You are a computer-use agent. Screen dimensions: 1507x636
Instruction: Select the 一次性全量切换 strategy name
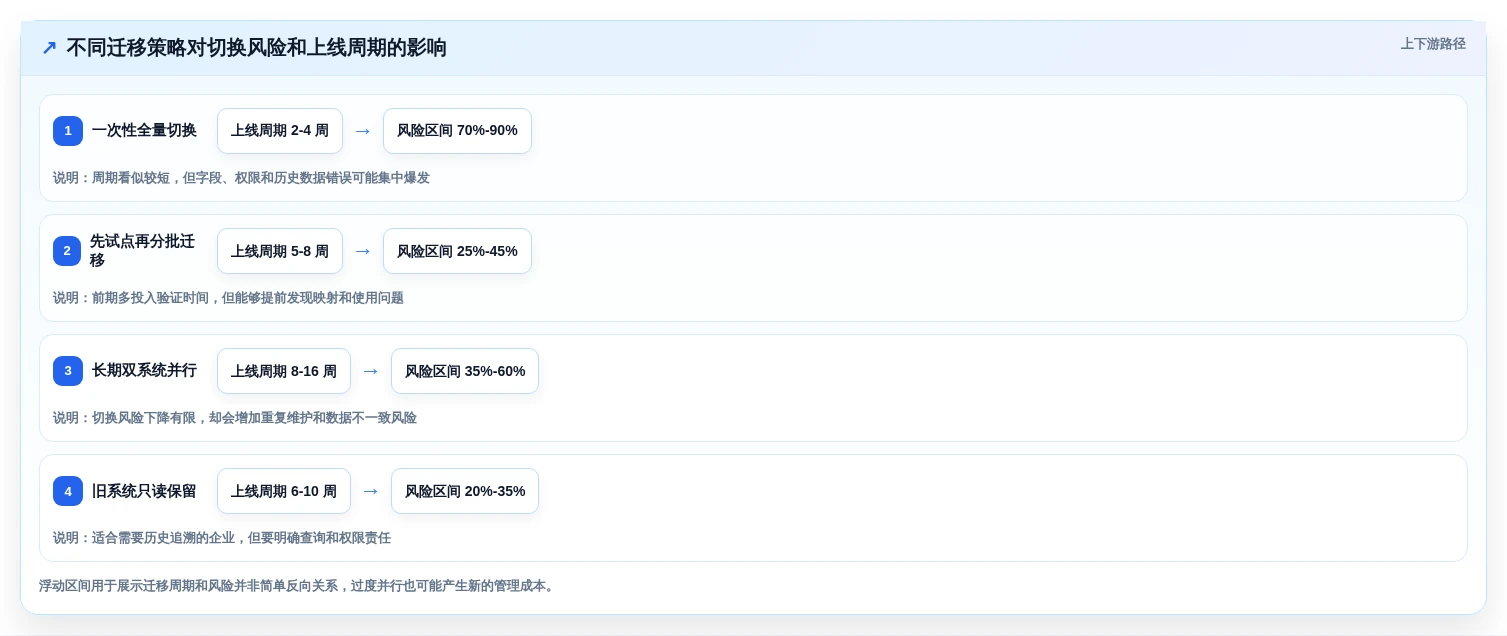(x=144, y=131)
